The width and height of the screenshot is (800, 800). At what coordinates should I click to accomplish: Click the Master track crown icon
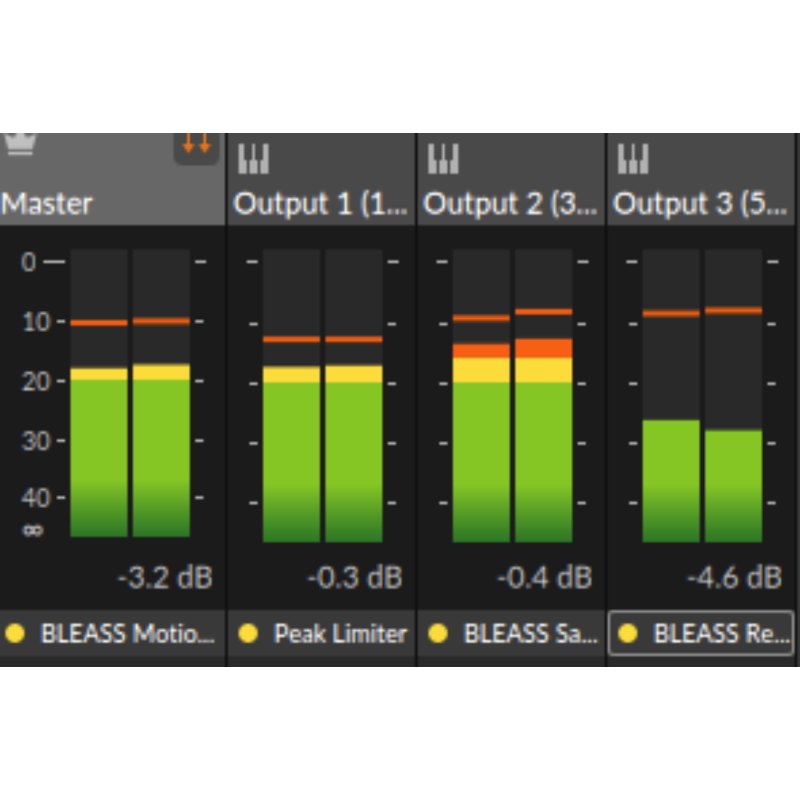click(20, 144)
